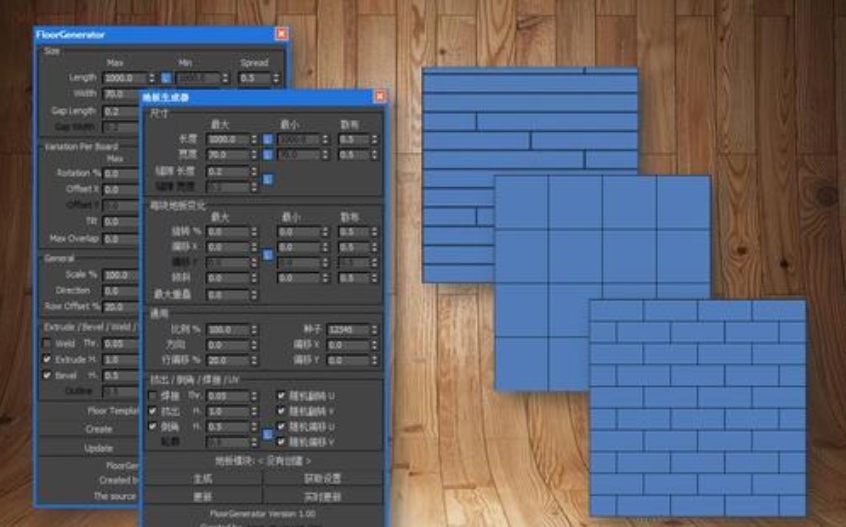Click Length Max spinner in English window
Viewport: 846px width, 527px height.
(x=152, y=78)
